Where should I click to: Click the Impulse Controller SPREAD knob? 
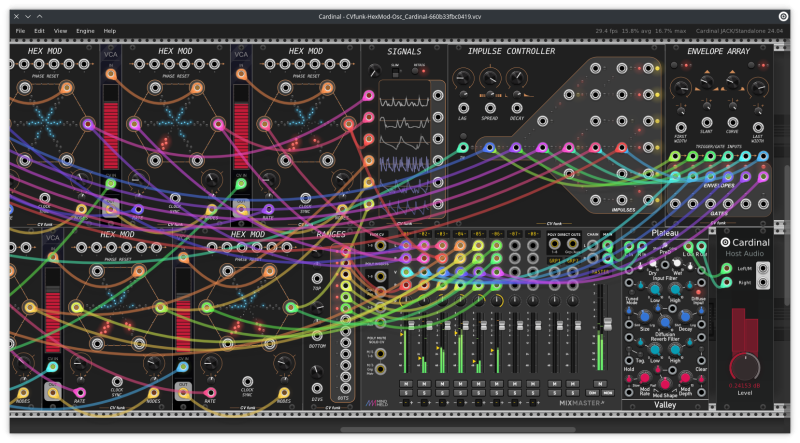(x=490, y=79)
